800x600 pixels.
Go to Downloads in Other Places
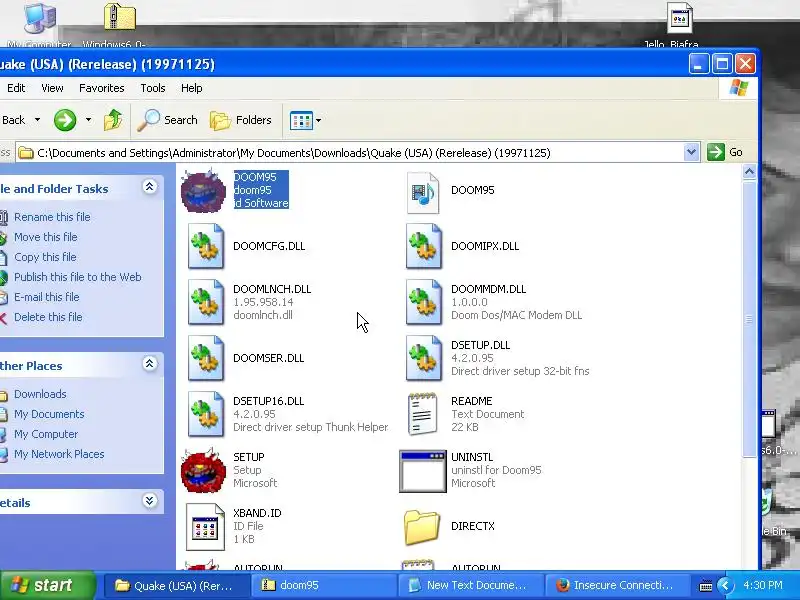tap(40, 394)
